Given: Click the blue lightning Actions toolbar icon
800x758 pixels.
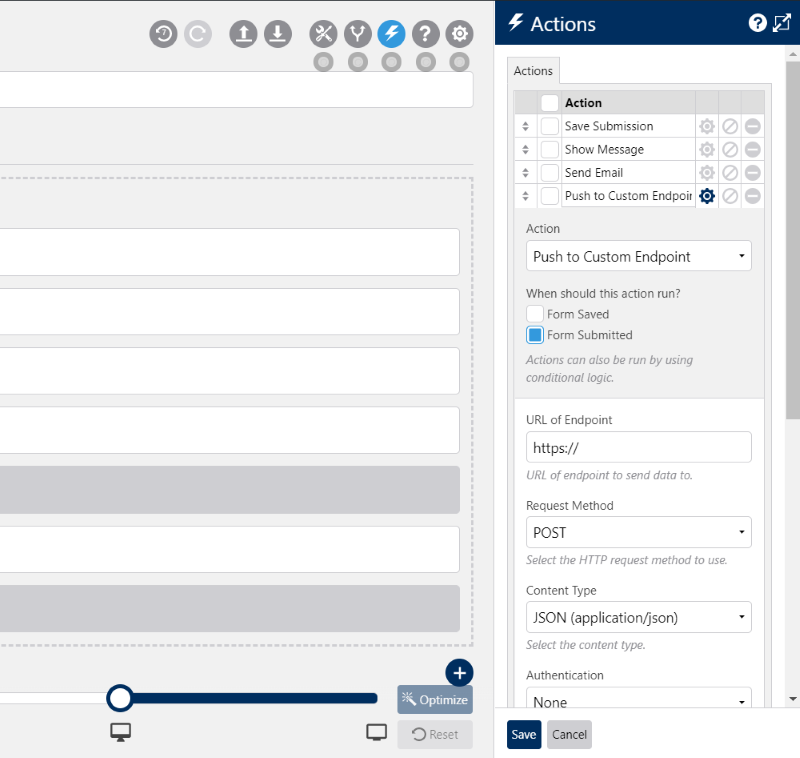Looking at the screenshot, I should pos(391,34).
